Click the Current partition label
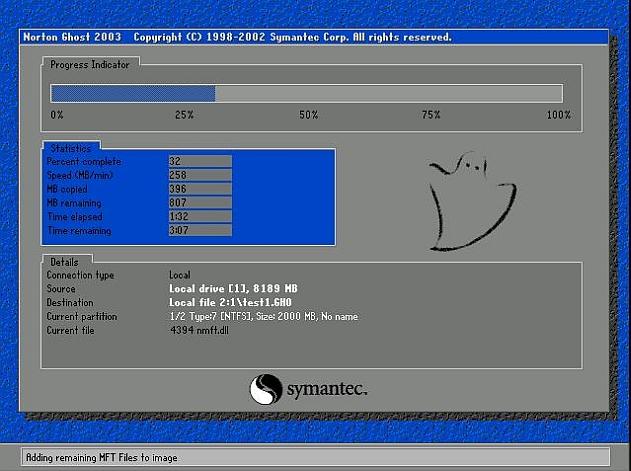Viewport: 631px width, 471px height. pyautogui.click(x=82, y=316)
